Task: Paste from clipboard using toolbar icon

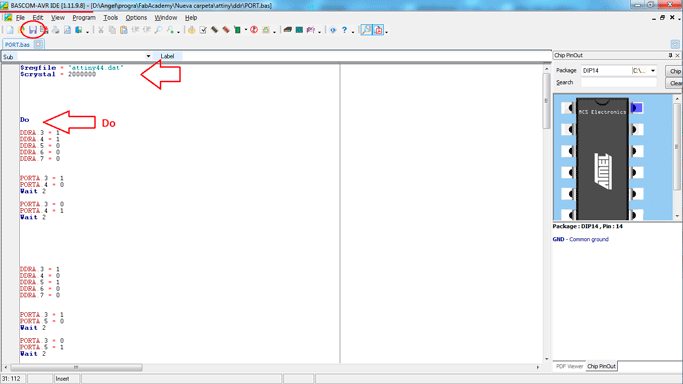Action: coord(124,30)
